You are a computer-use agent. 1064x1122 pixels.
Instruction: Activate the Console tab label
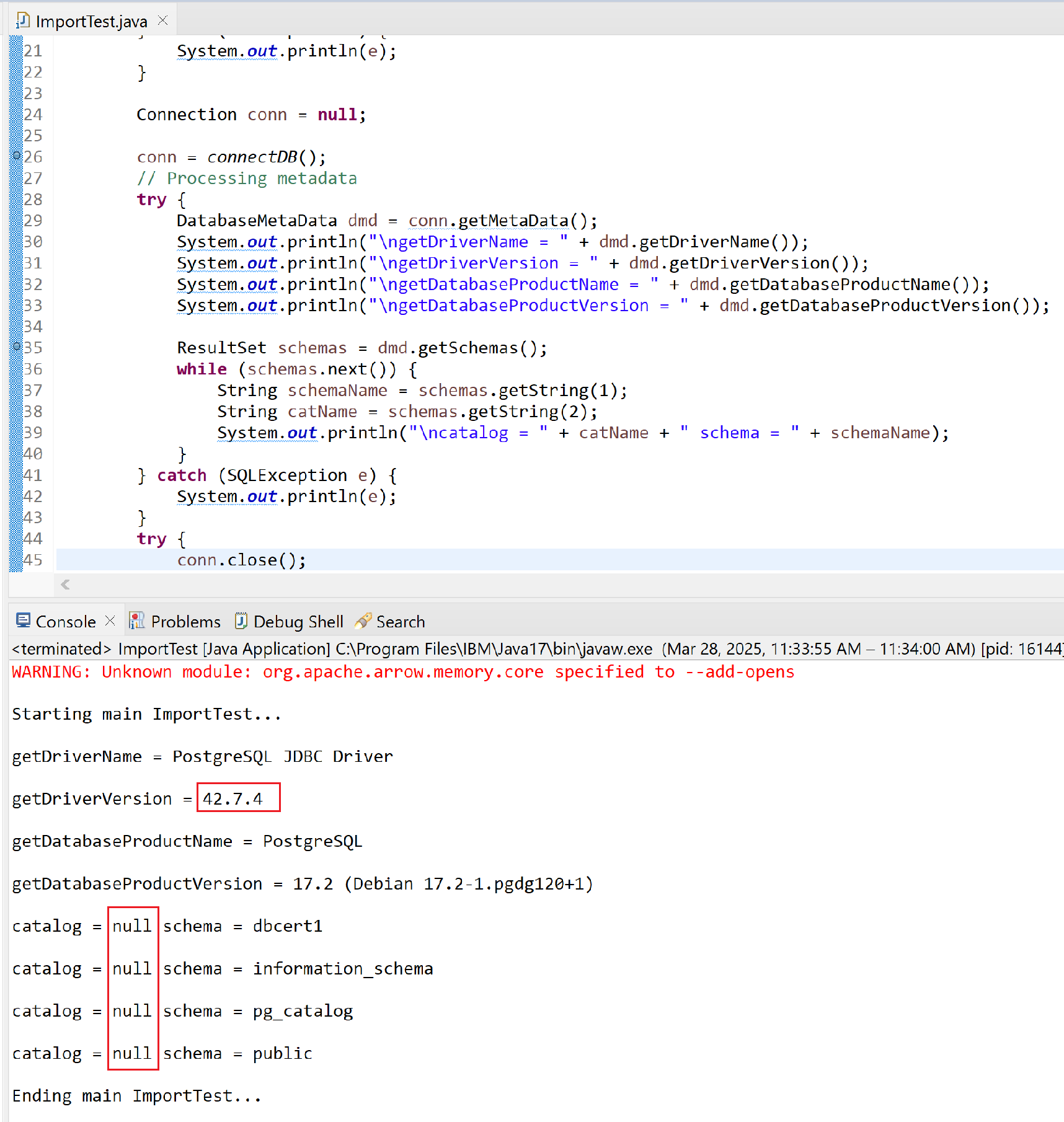(x=66, y=622)
